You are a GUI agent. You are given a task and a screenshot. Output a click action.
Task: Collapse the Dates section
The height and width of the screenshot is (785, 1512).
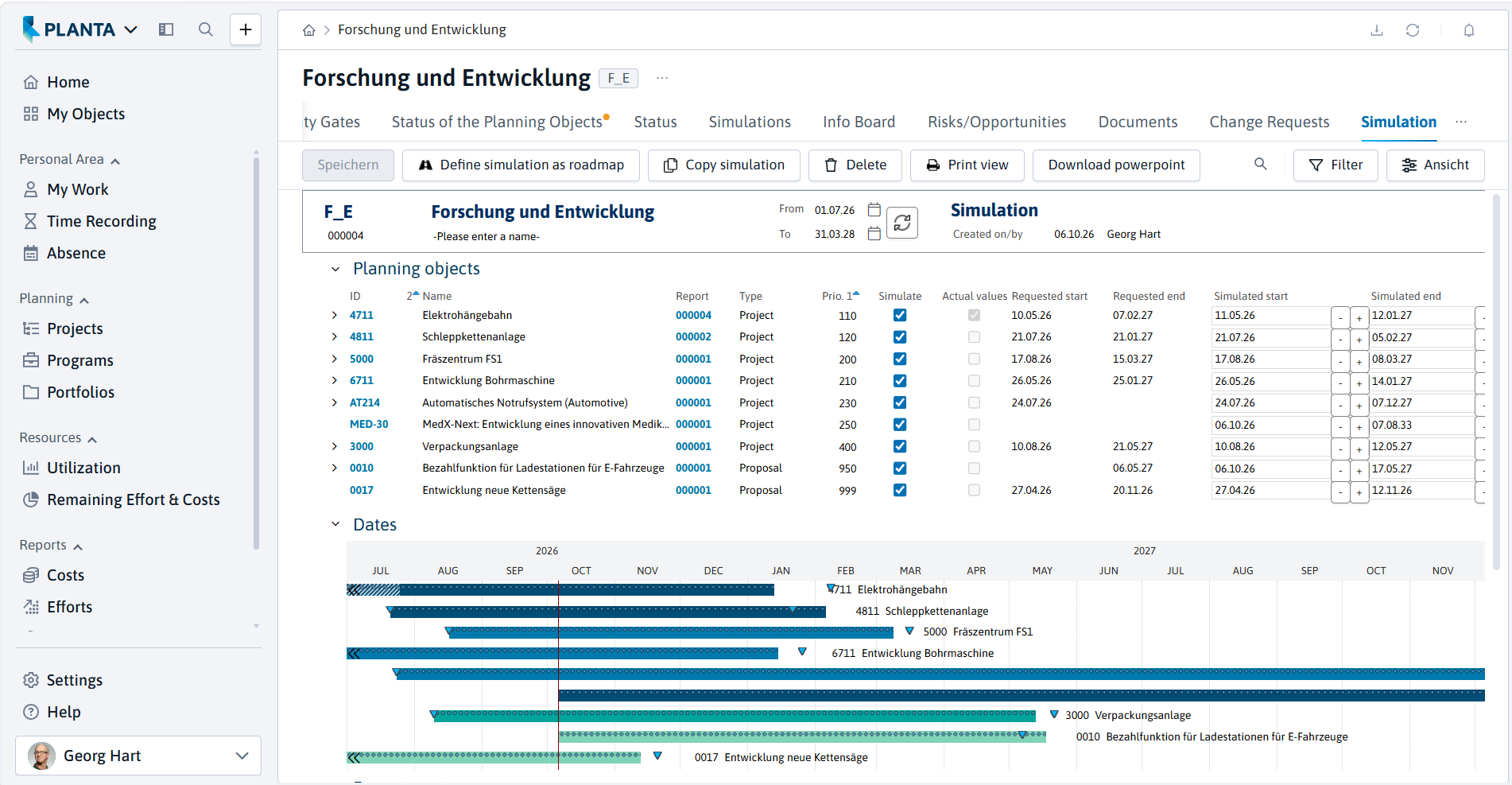point(335,524)
